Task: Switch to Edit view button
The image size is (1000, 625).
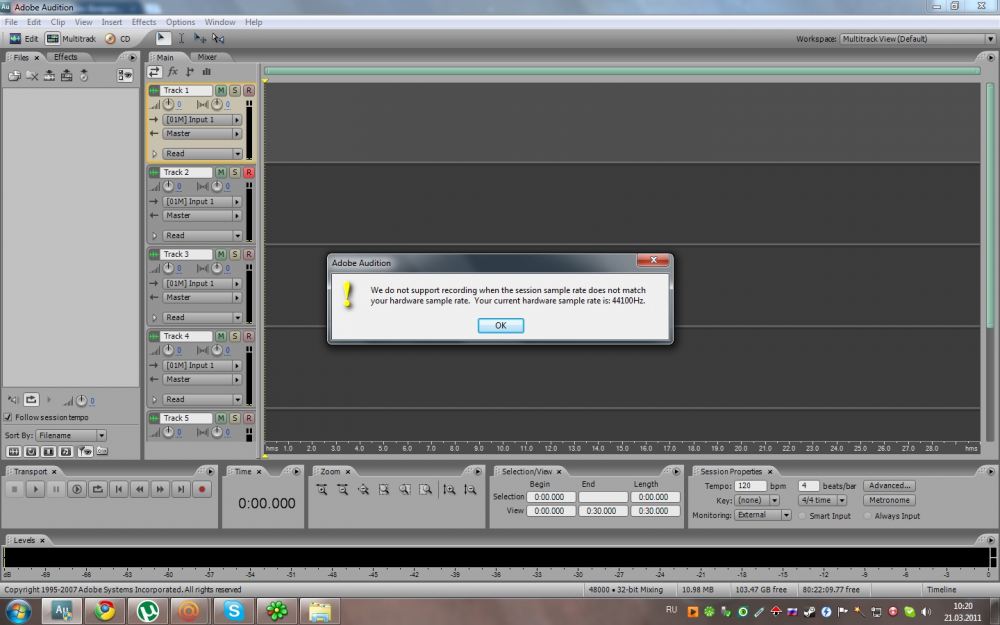Action: click(x=24, y=39)
